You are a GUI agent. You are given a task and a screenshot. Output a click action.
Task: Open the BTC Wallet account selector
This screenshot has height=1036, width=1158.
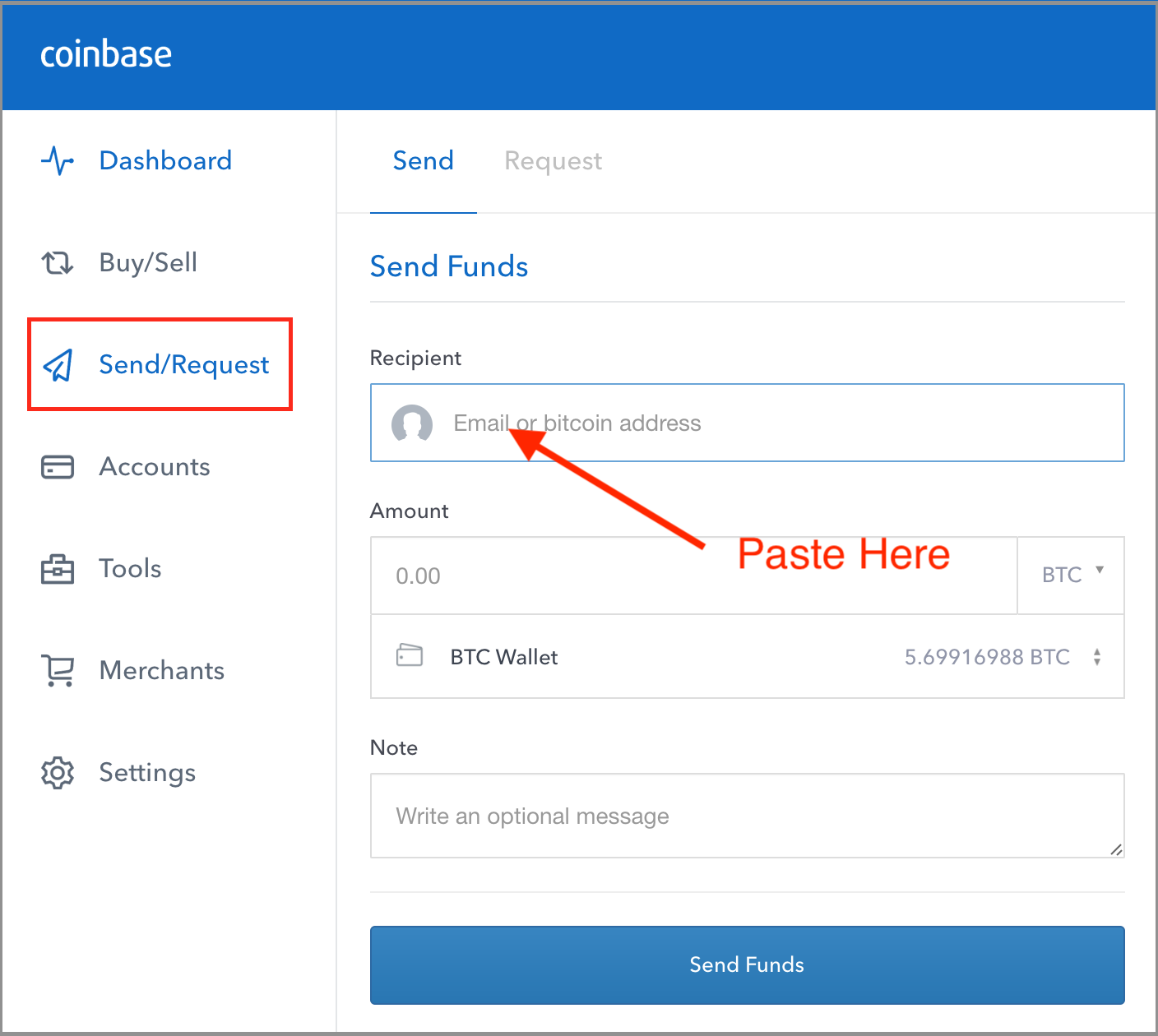pyautogui.click(x=748, y=657)
